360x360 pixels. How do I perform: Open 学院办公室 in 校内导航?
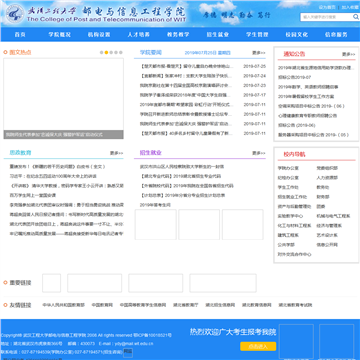pyautogui.click(x=288, y=168)
